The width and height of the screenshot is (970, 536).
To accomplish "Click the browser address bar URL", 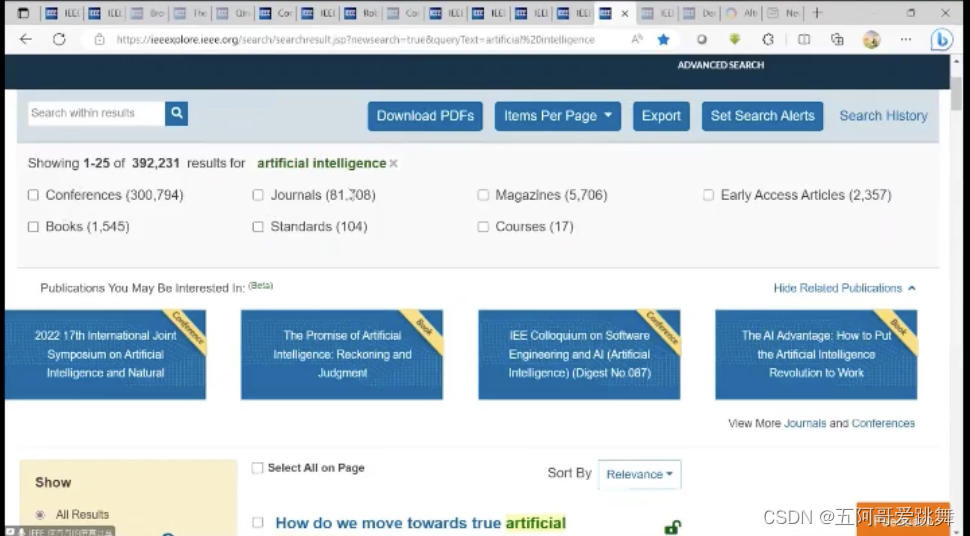I will (x=355, y=40).
